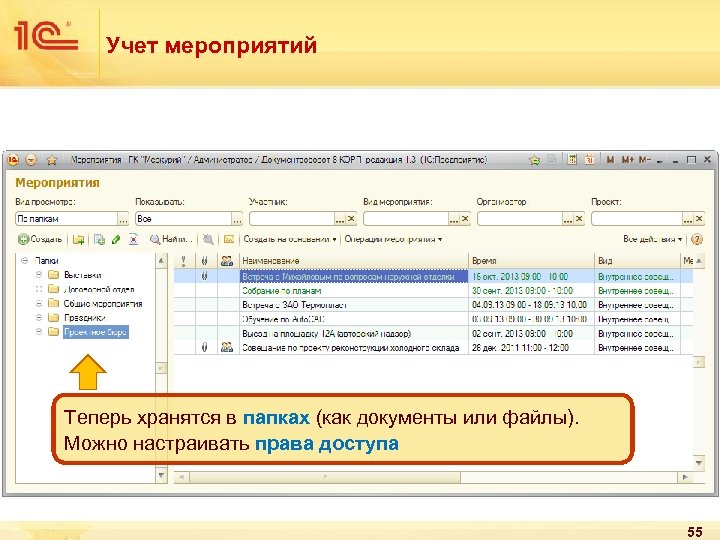Open the Создать на основании dropdown
The image size is (720, 540).
290,239
